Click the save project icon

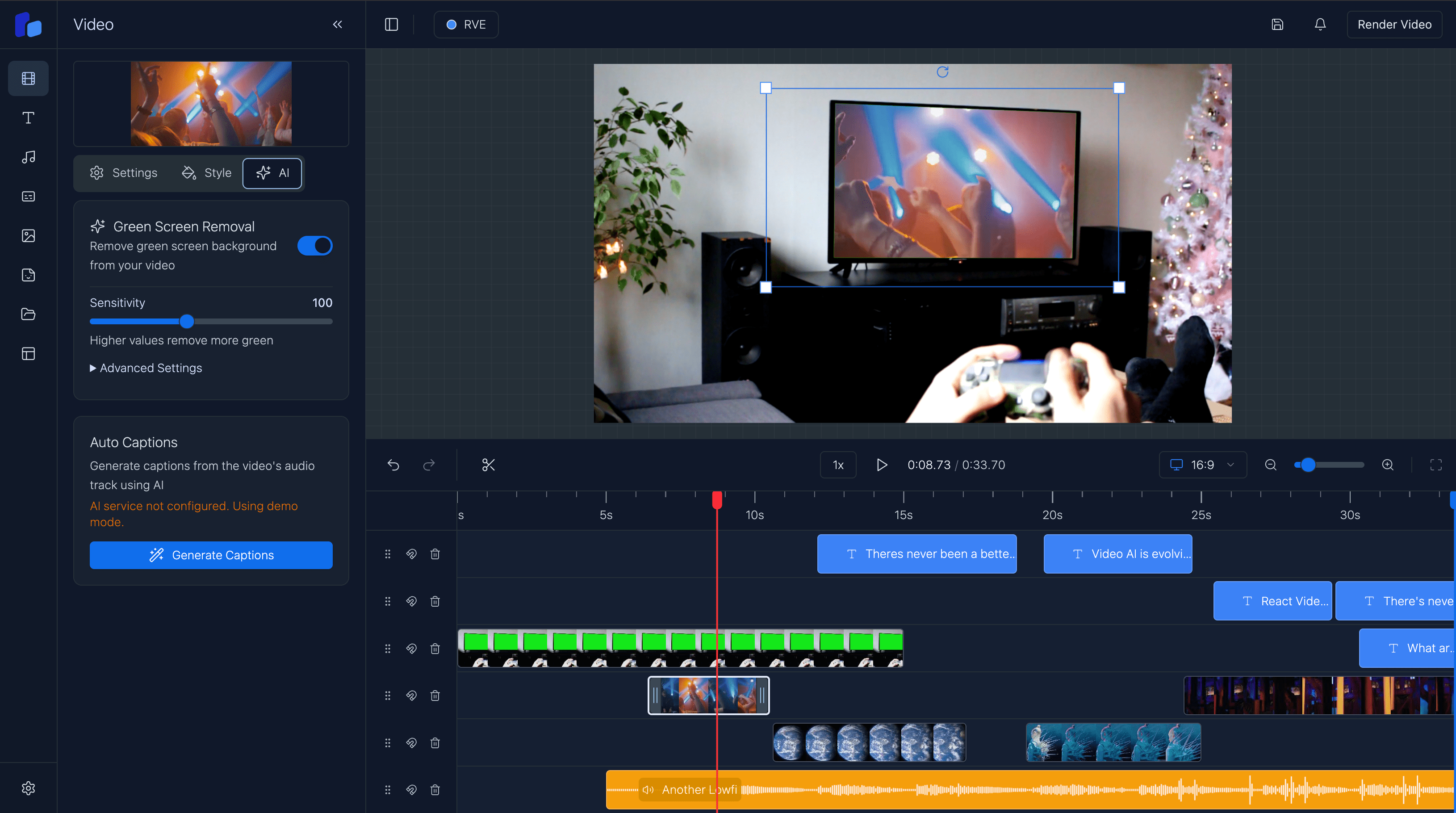tap(1278, 24)
